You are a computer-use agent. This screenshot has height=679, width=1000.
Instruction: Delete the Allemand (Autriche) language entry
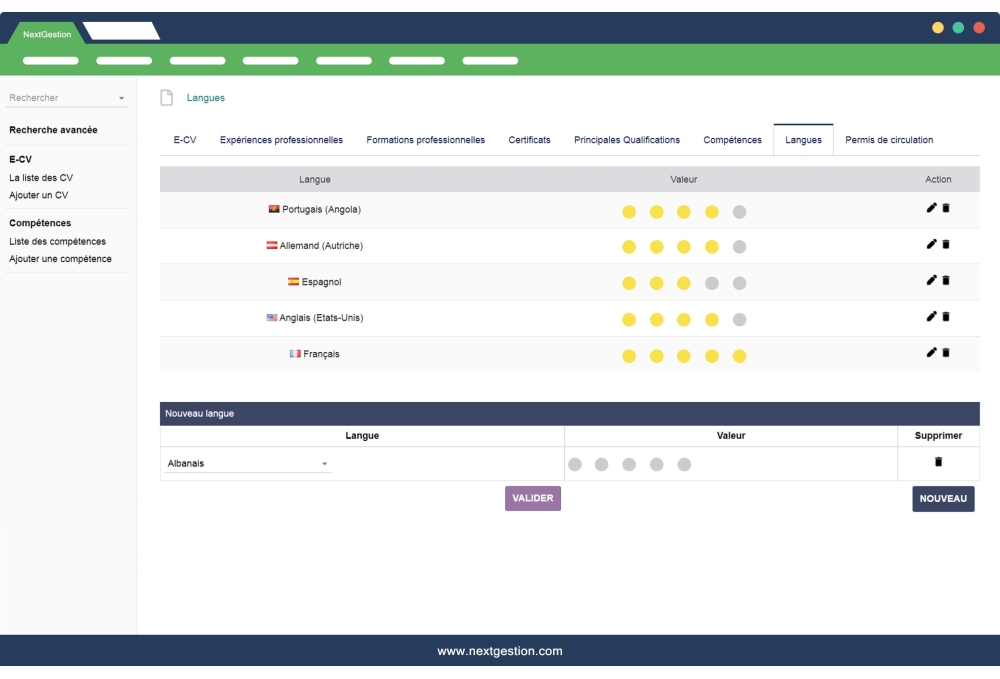click(x=947, y=245)
